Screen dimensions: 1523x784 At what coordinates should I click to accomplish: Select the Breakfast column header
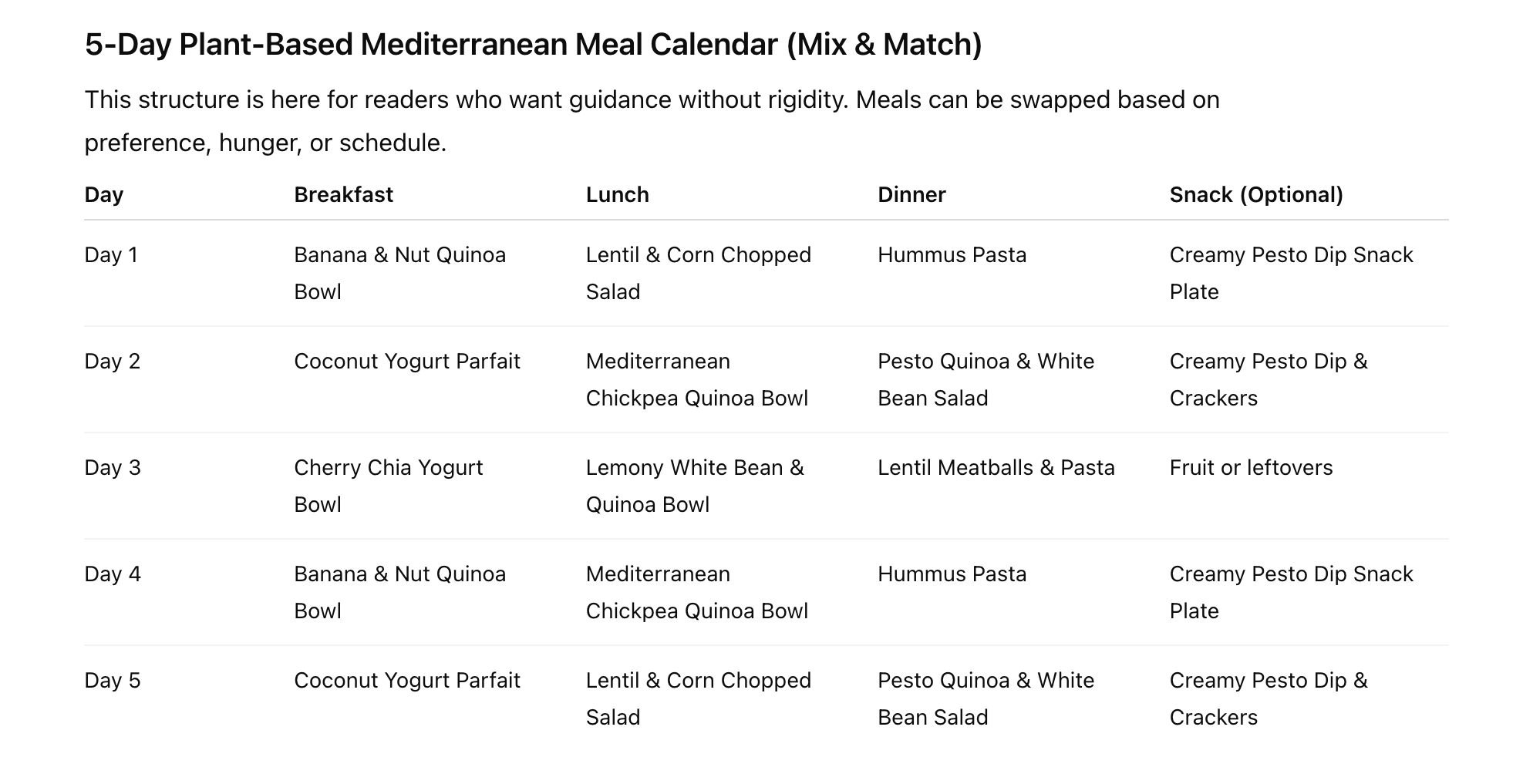343,194
